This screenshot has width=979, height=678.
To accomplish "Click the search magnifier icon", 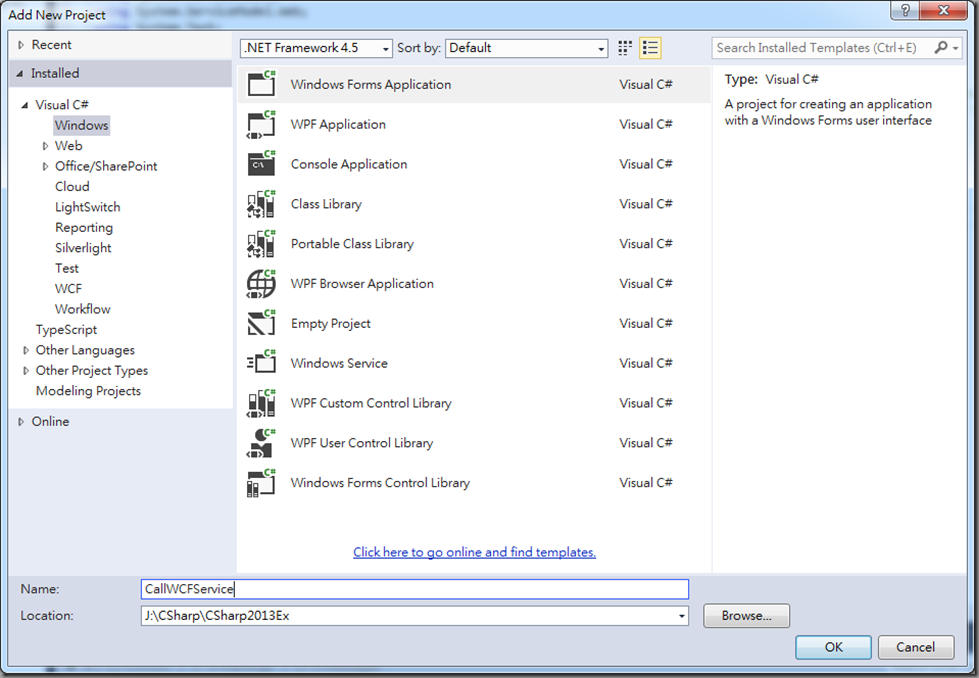I will click(940, 47).
